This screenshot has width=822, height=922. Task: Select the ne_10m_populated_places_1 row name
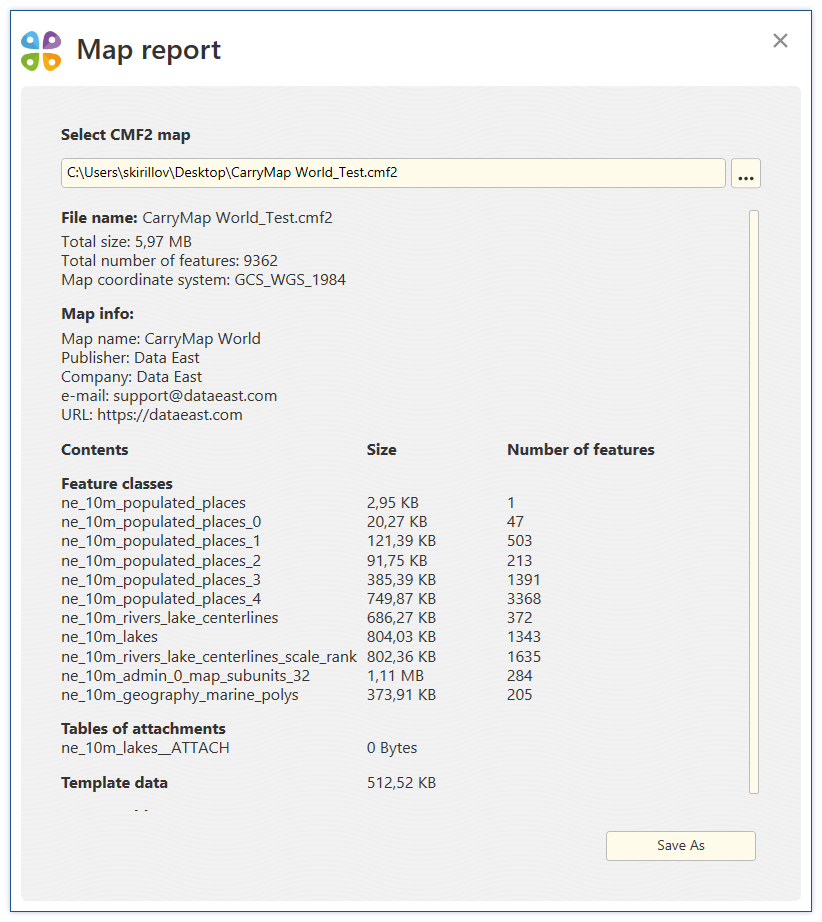[161, 541]
